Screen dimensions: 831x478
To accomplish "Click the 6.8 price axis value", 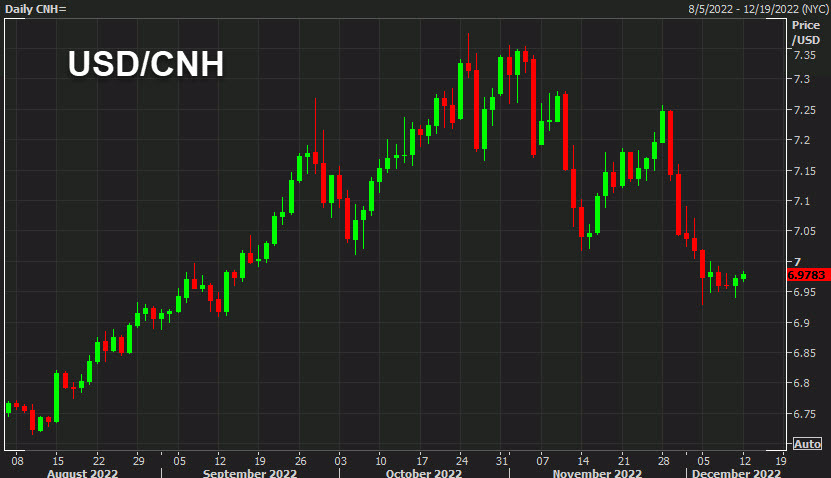I will tap(802, 383).
